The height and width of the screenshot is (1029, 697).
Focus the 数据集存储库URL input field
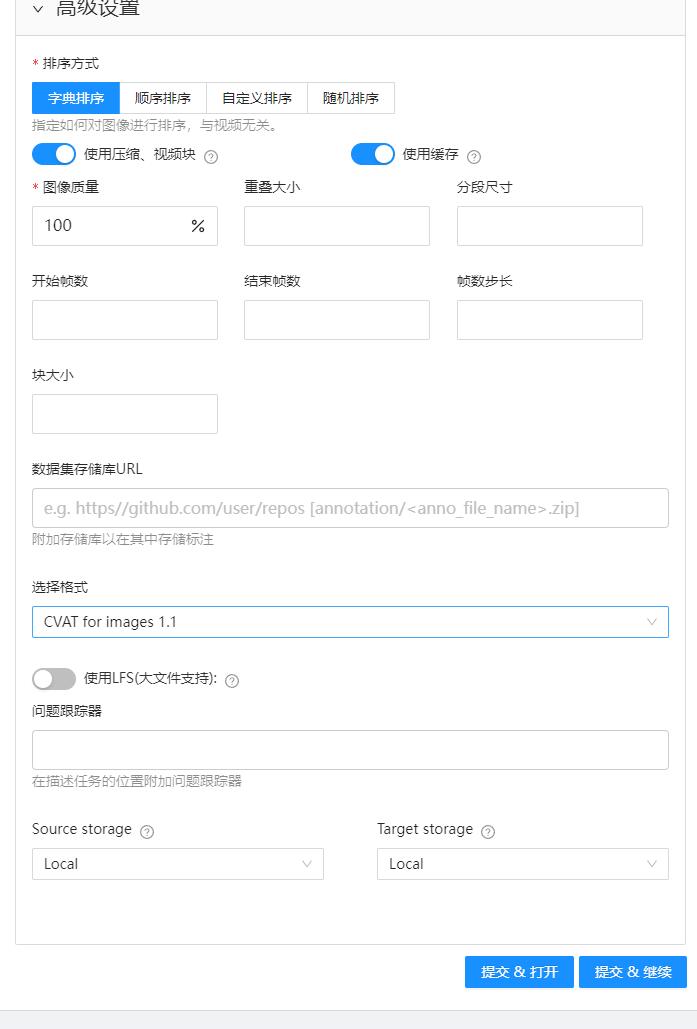350,508
